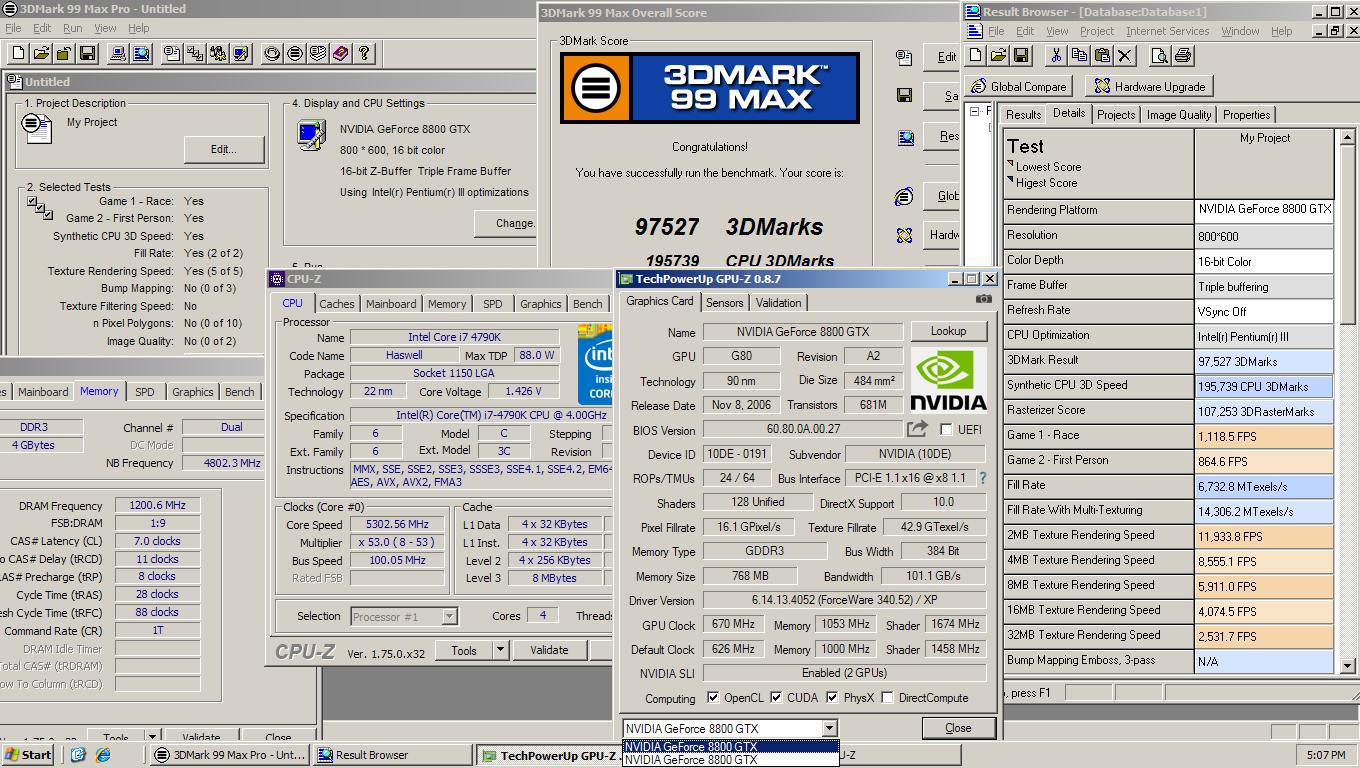Image resolution: width=1360 pixels, height=768 pixels.
Task: Click the Fill Rate row label in Result Browser
Action: click(x=1099, y=485)
